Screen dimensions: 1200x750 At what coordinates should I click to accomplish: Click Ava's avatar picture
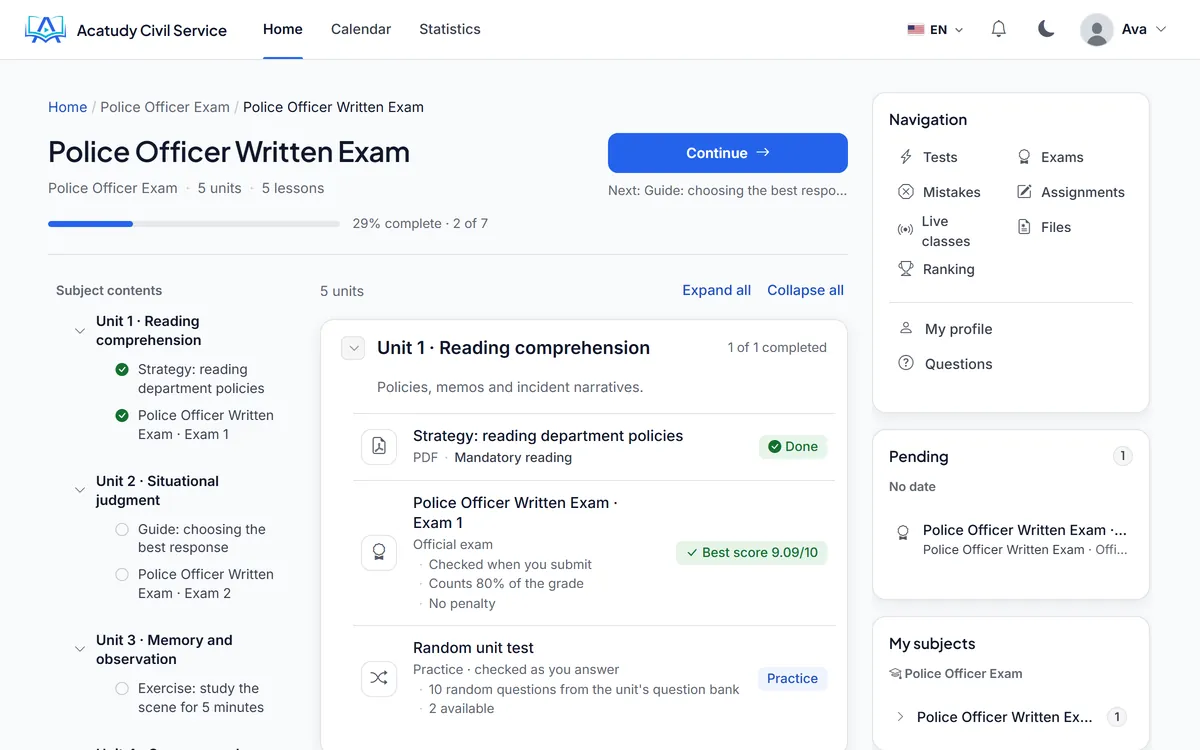click(1097, 29)
